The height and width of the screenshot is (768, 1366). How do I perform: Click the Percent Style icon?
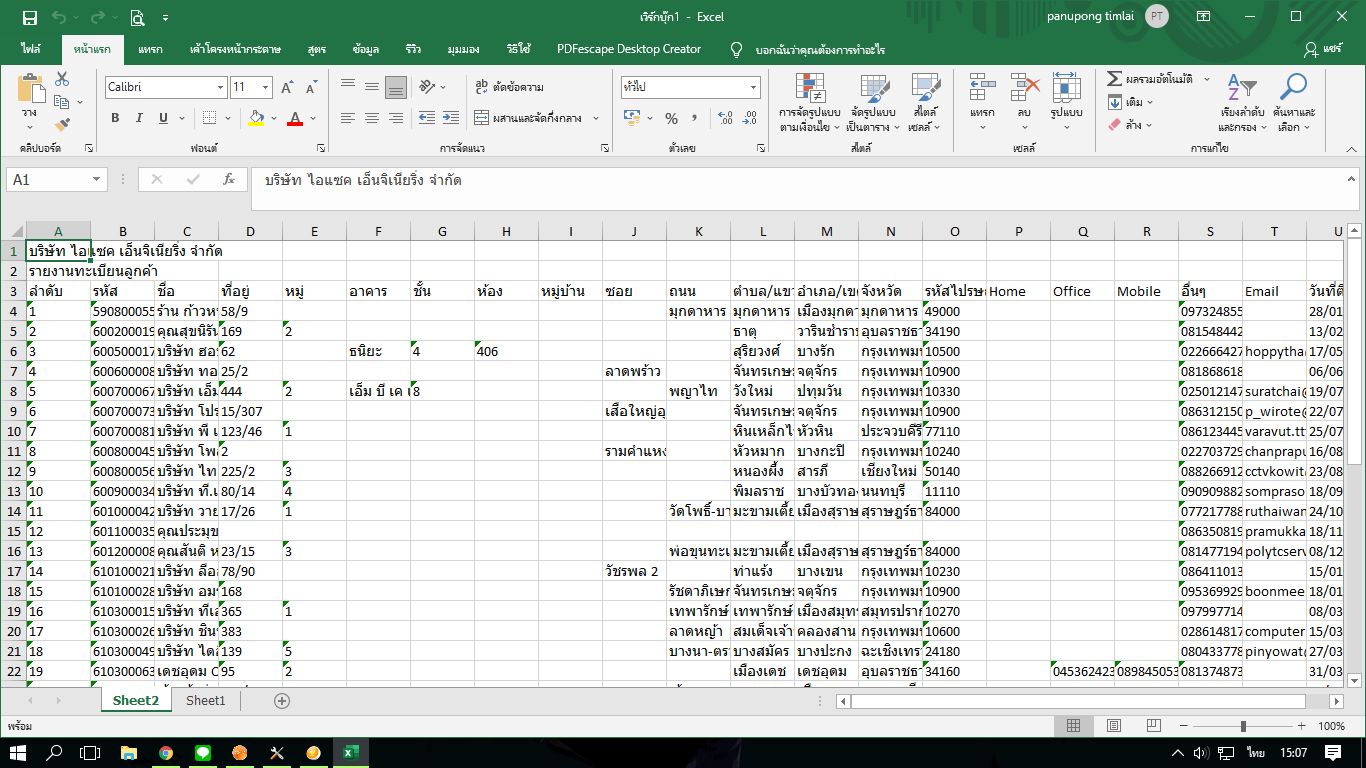click(x=671, y=118)
